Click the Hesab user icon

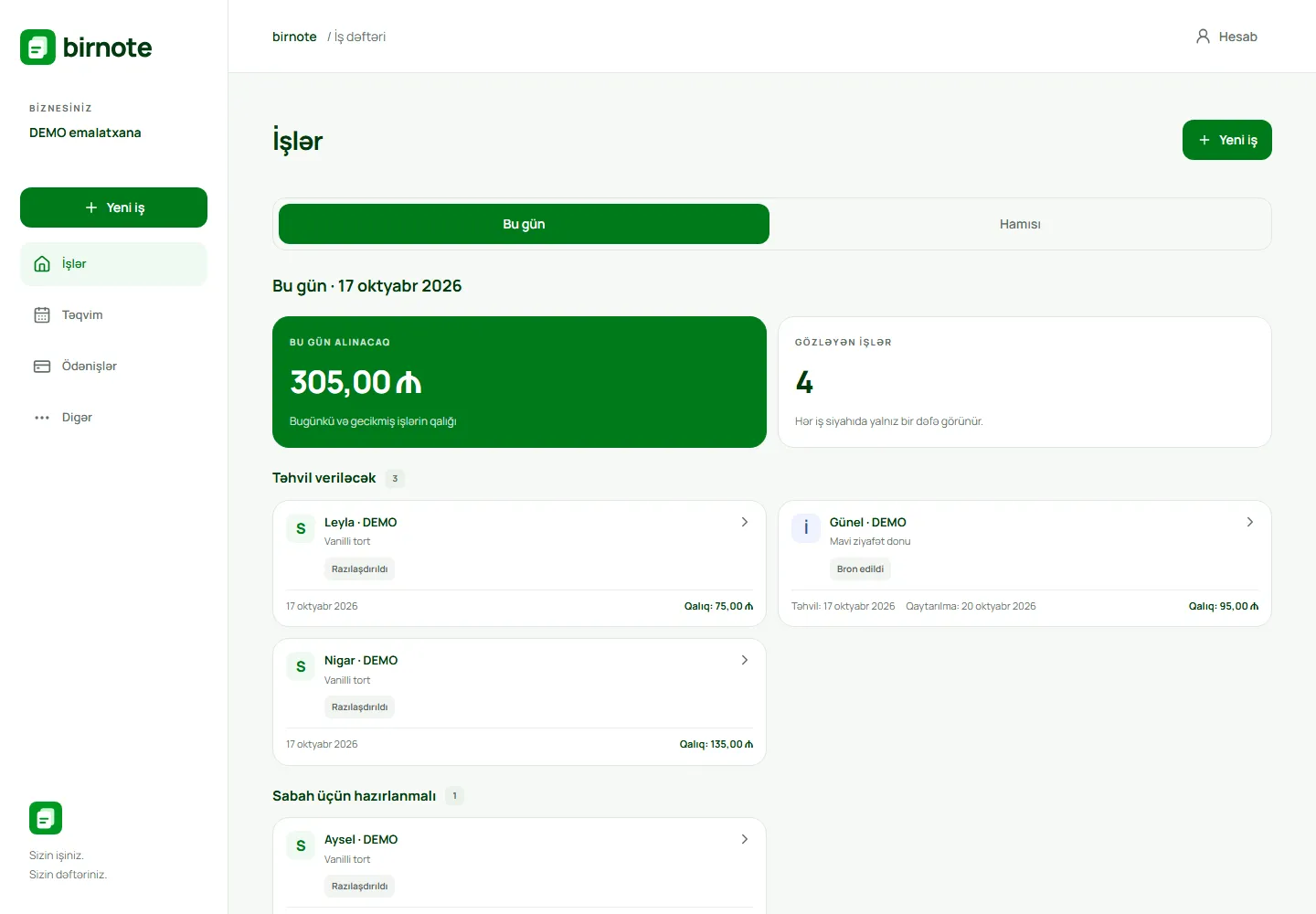1203,37
